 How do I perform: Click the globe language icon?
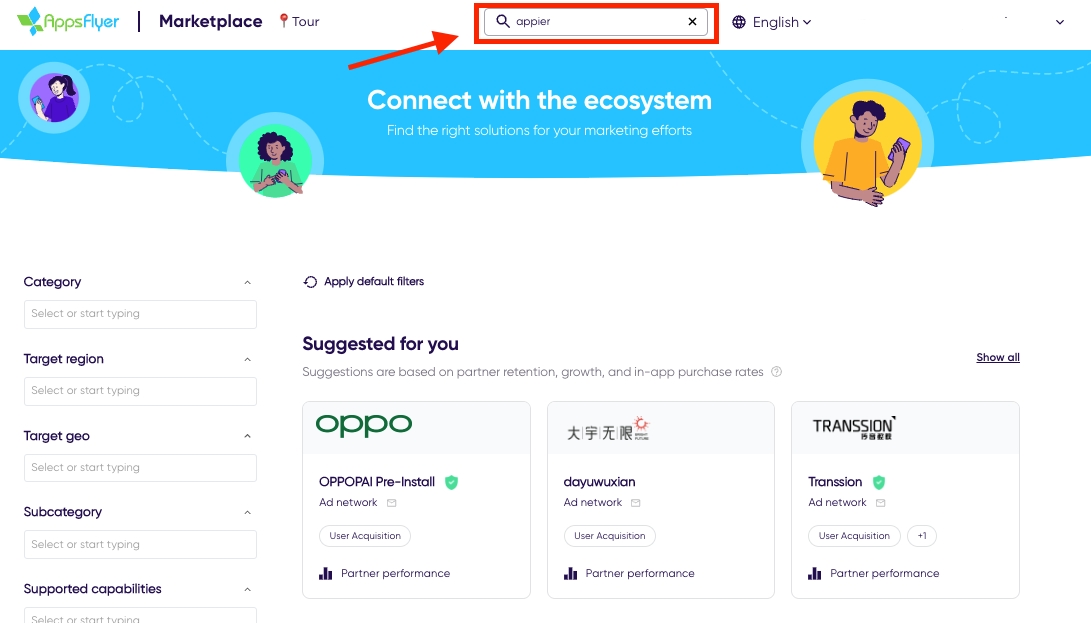pyautogui.click(x=740, y=22)
